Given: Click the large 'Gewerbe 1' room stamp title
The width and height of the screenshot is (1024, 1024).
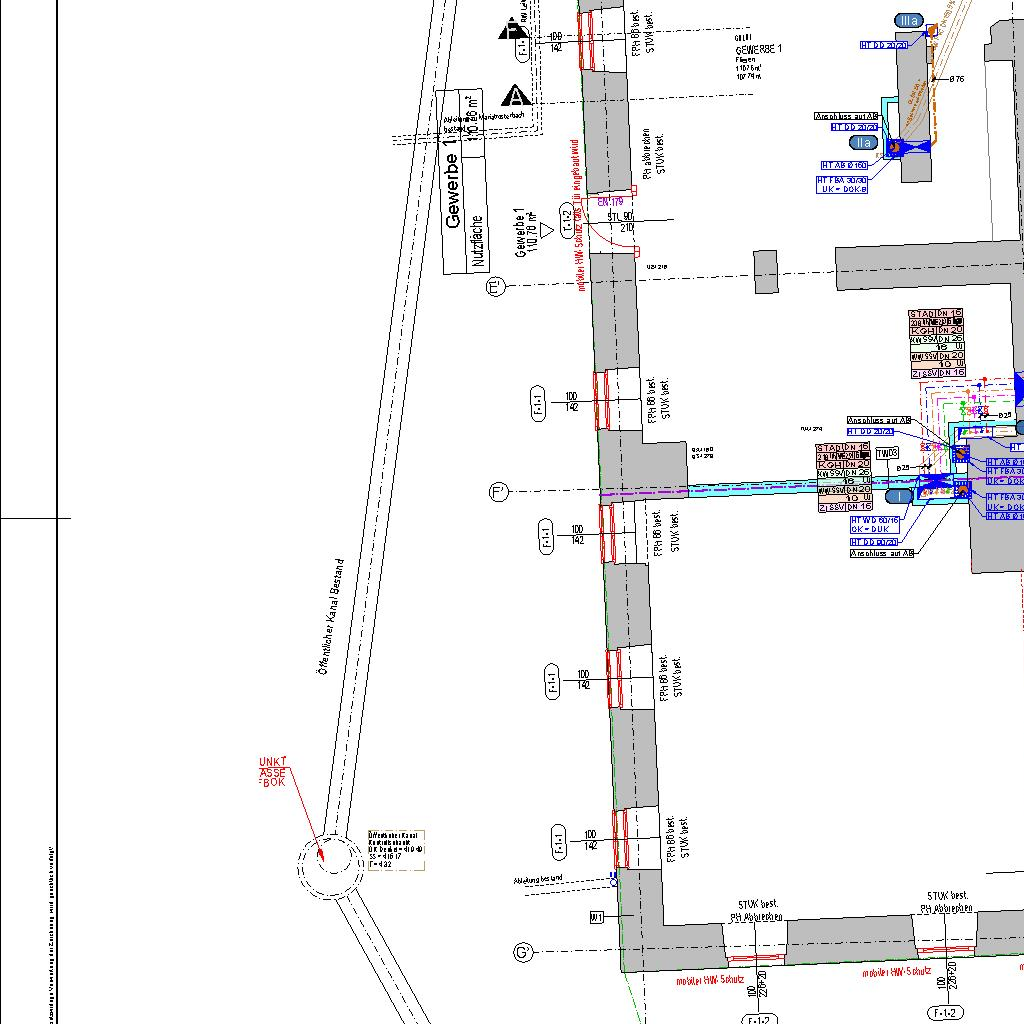Looking at the screenshot, I should click(x=454, y=191).
